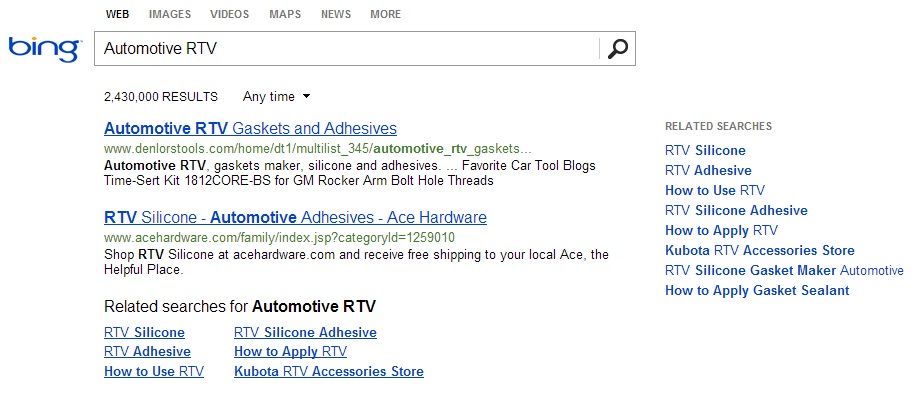Switch to the MAPS tab
The height and width of the screenshot is (397, 914).
coord(285,14)
